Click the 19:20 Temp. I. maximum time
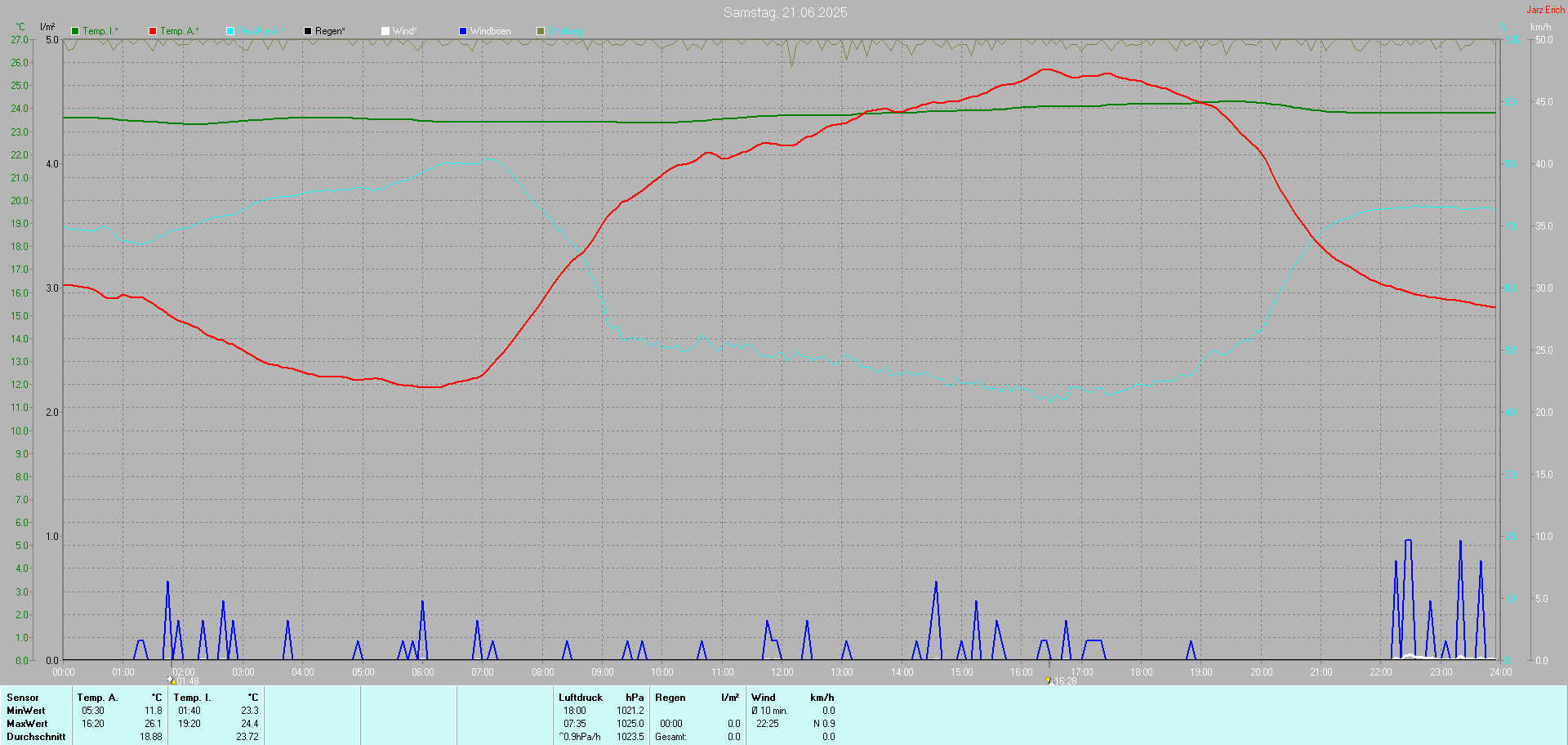The width and height of the screenshot is (1568, 745). pos(189,724)
